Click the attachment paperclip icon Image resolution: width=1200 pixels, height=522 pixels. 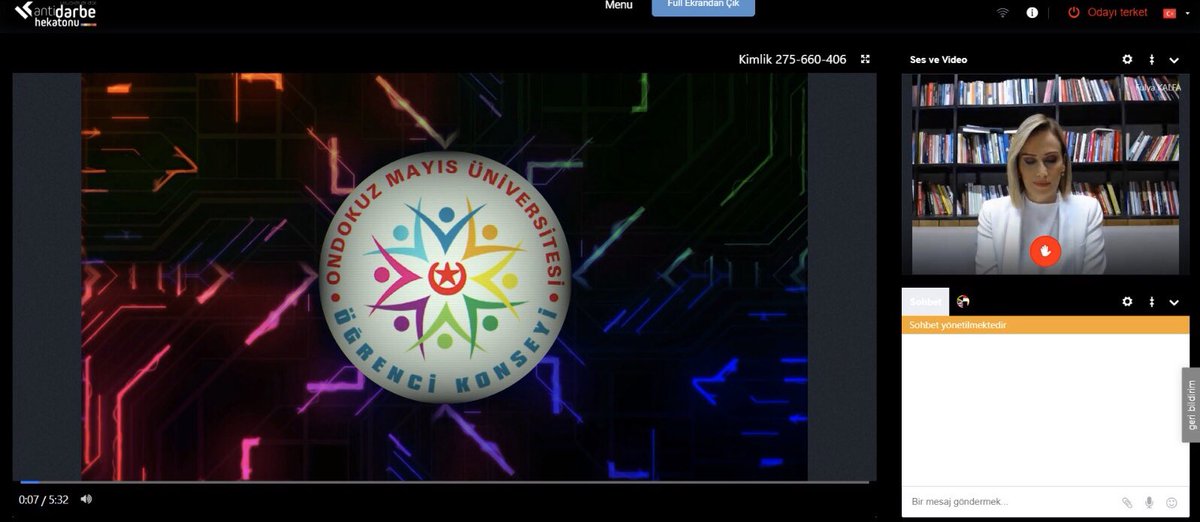click(x=1127, y=503)
